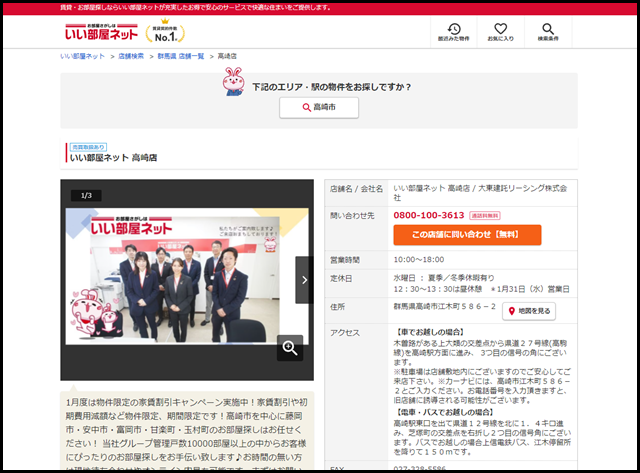Image resolution: width=640 pixels, height=473 pixels.
Task: Click the 店舗名 / 会社名 row label
Action: click(356, 189)
